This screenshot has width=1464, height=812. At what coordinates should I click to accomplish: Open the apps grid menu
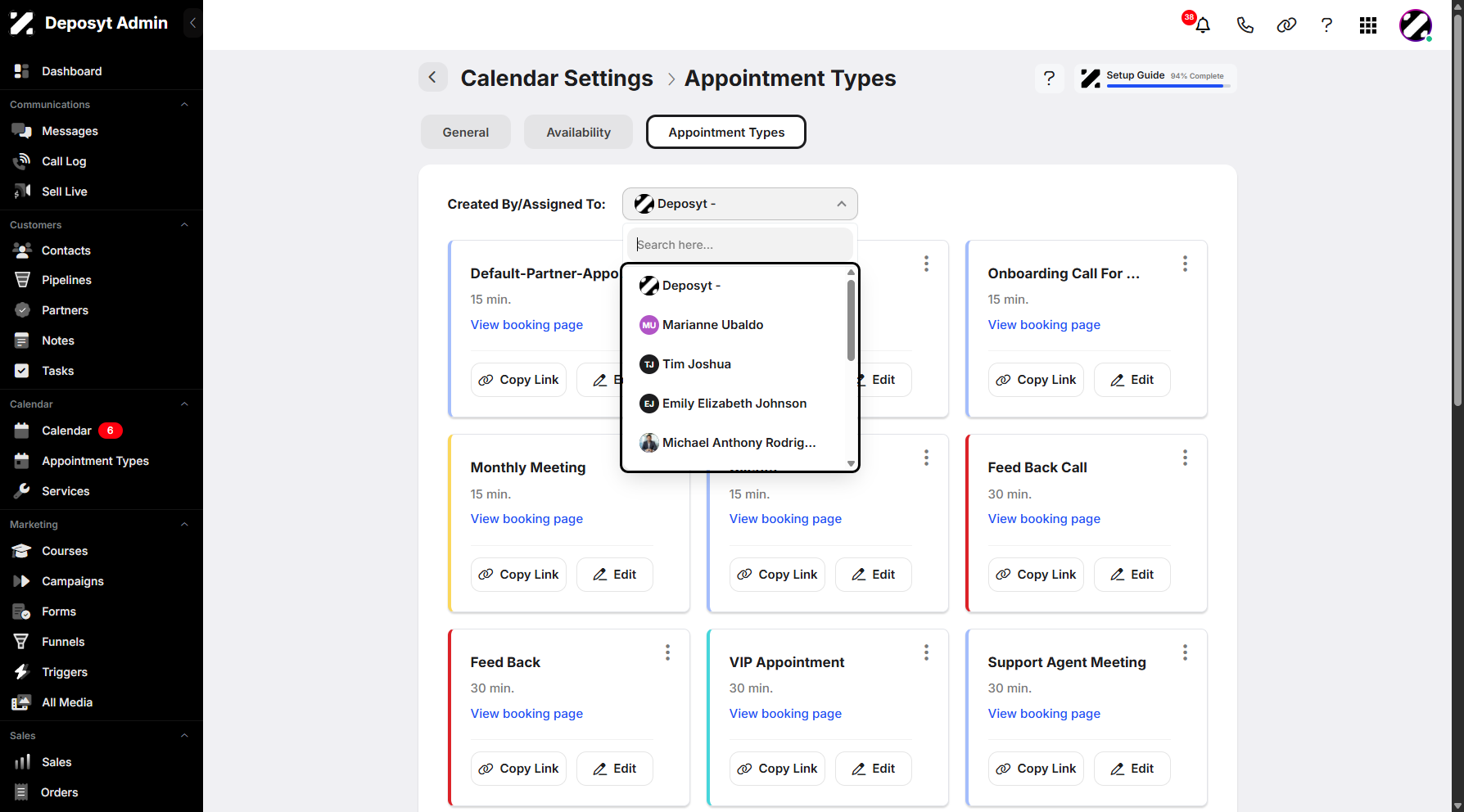[1368, 25]
